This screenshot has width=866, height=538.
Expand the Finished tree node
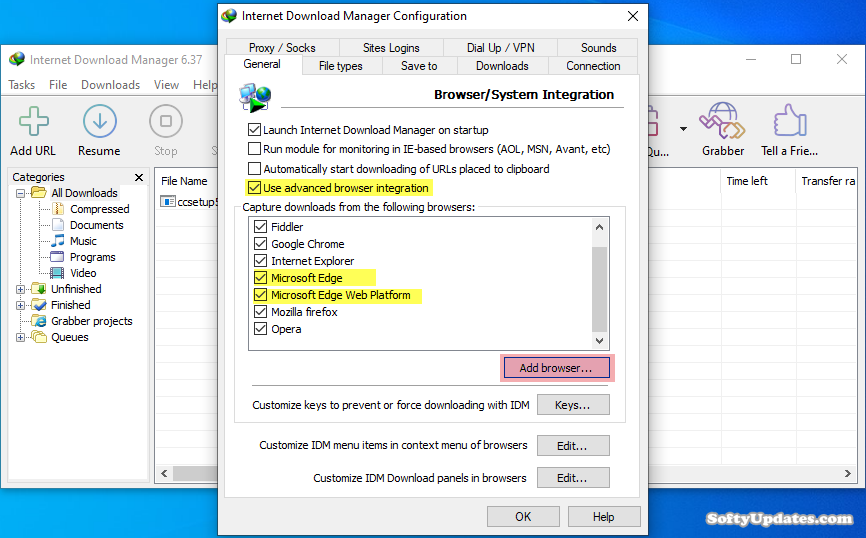click(x=20, y=305)
